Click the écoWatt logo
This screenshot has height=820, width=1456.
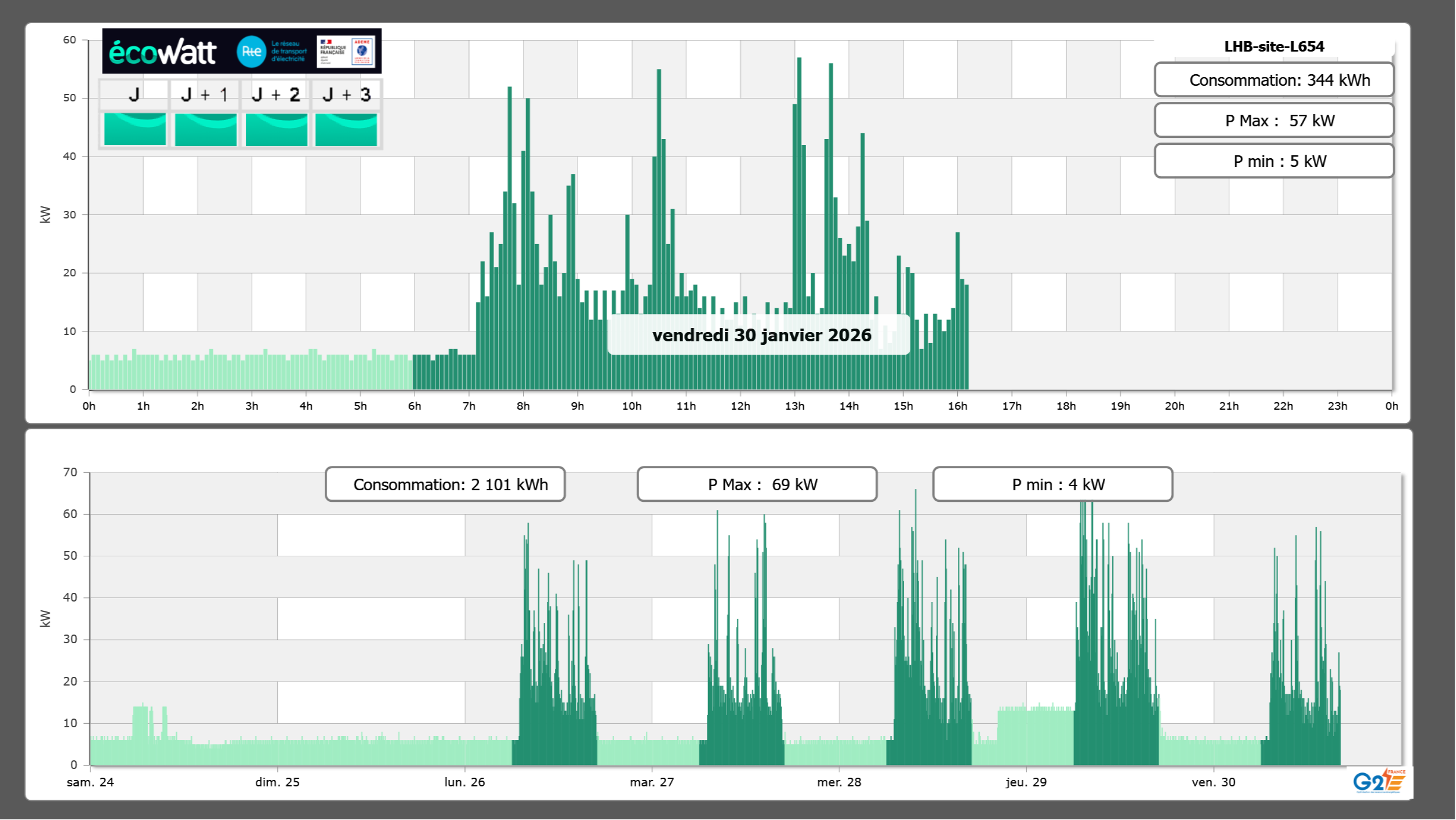pos(163,52)
